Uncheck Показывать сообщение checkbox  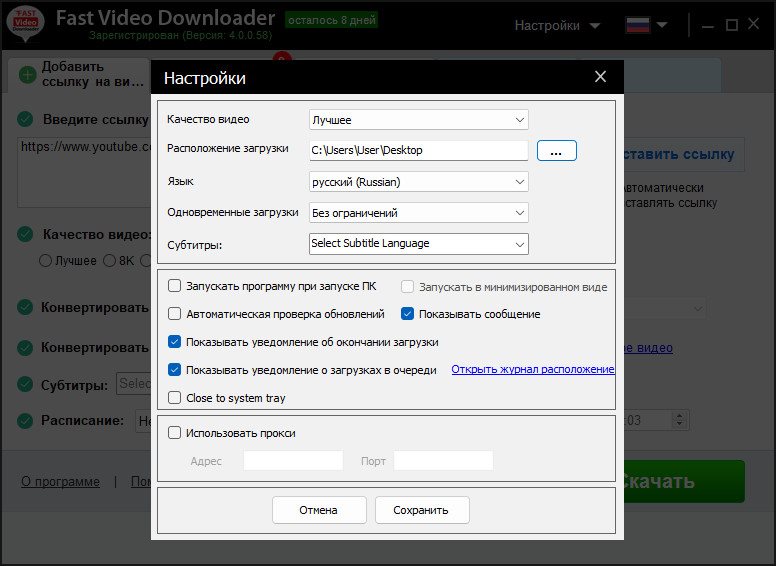tap(407, 314)
